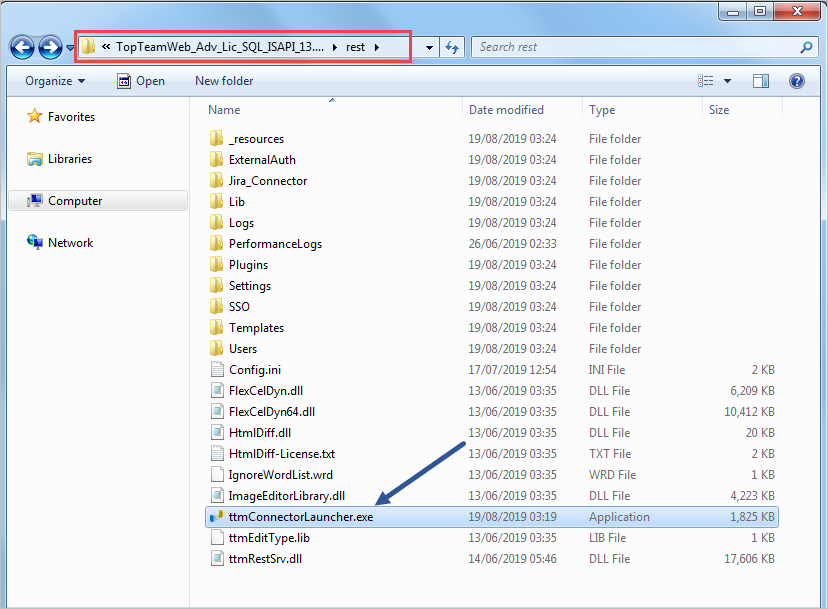This screenshot has width=828, height=609.
Task: Click the INI File type cell
Action: (x=607, y=369)
